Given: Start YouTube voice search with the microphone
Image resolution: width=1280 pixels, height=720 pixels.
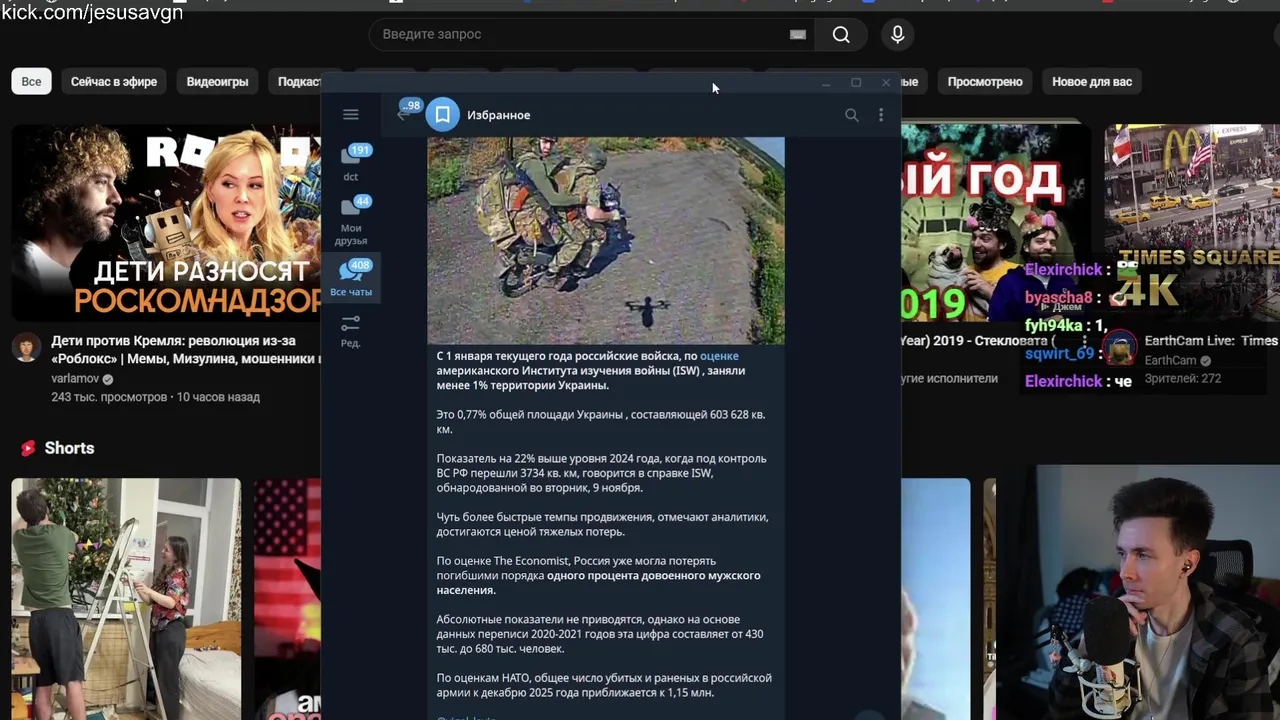Looking at the screenshot, I should (x=897, y=34).
